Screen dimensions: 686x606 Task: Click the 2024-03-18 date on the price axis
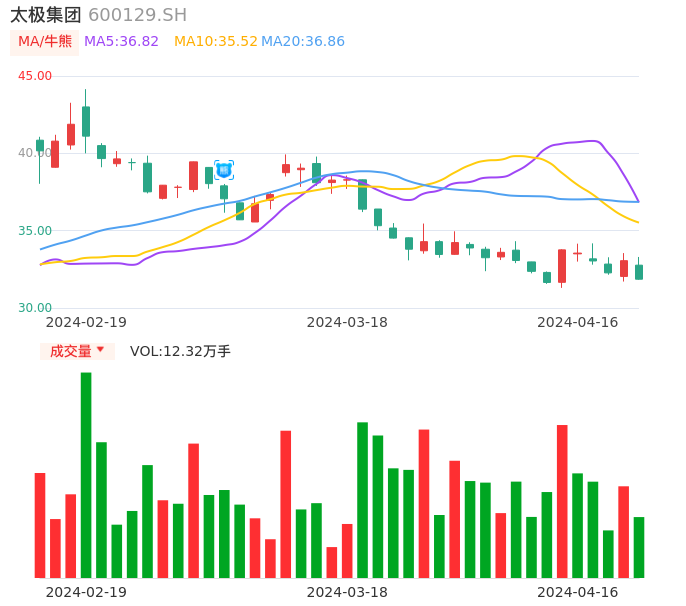(347, 322)
